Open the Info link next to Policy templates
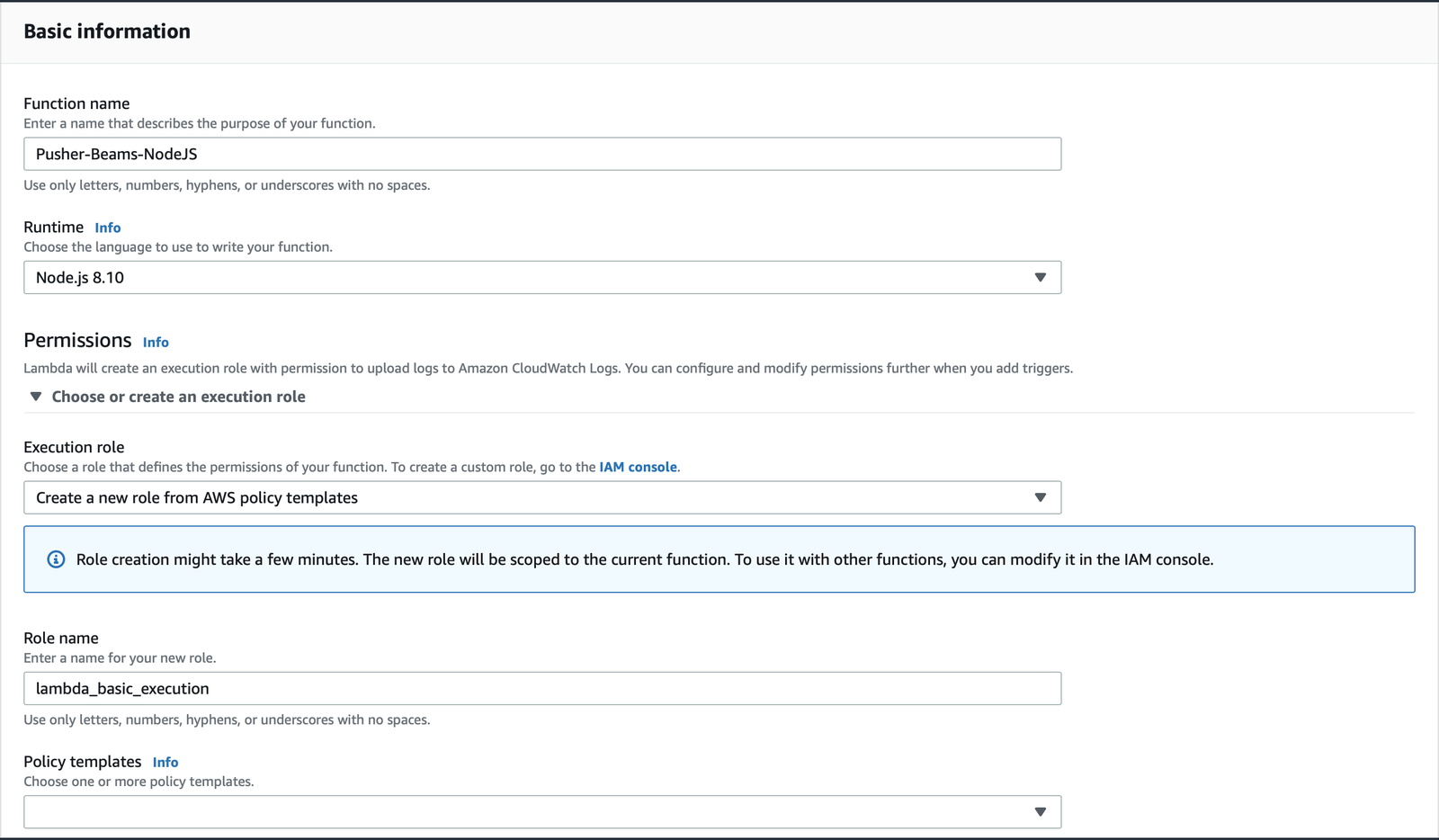This screenshot has height=840, width=1439. pyautogui.click(x=165, y=762)
